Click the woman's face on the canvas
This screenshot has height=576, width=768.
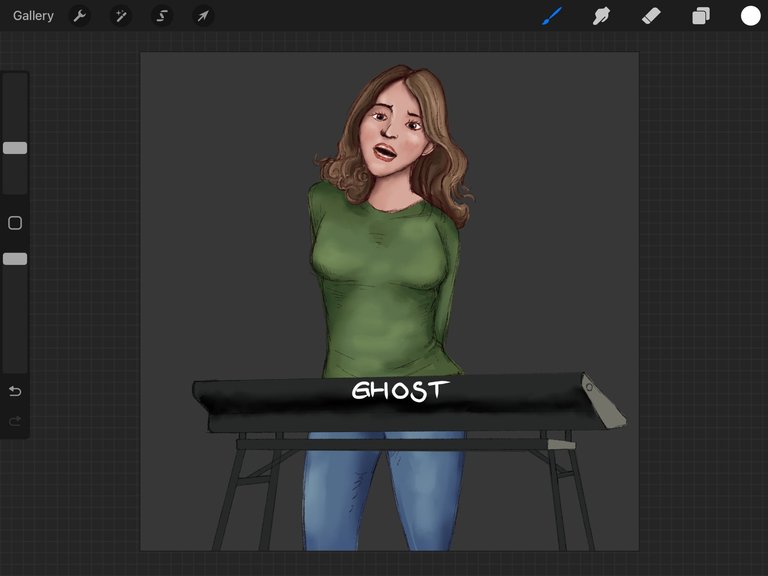coord(394,130)
